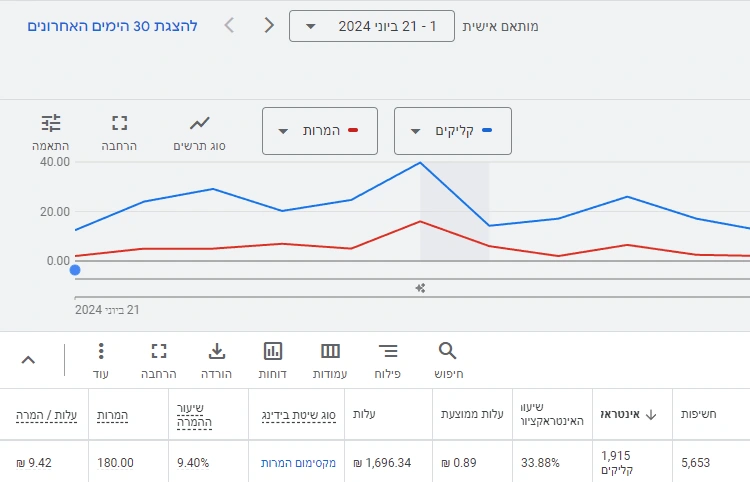Select the chart type (סוג תרשים) icon
The width and height of the screenshot is (750, 482).
pos(200,124)
